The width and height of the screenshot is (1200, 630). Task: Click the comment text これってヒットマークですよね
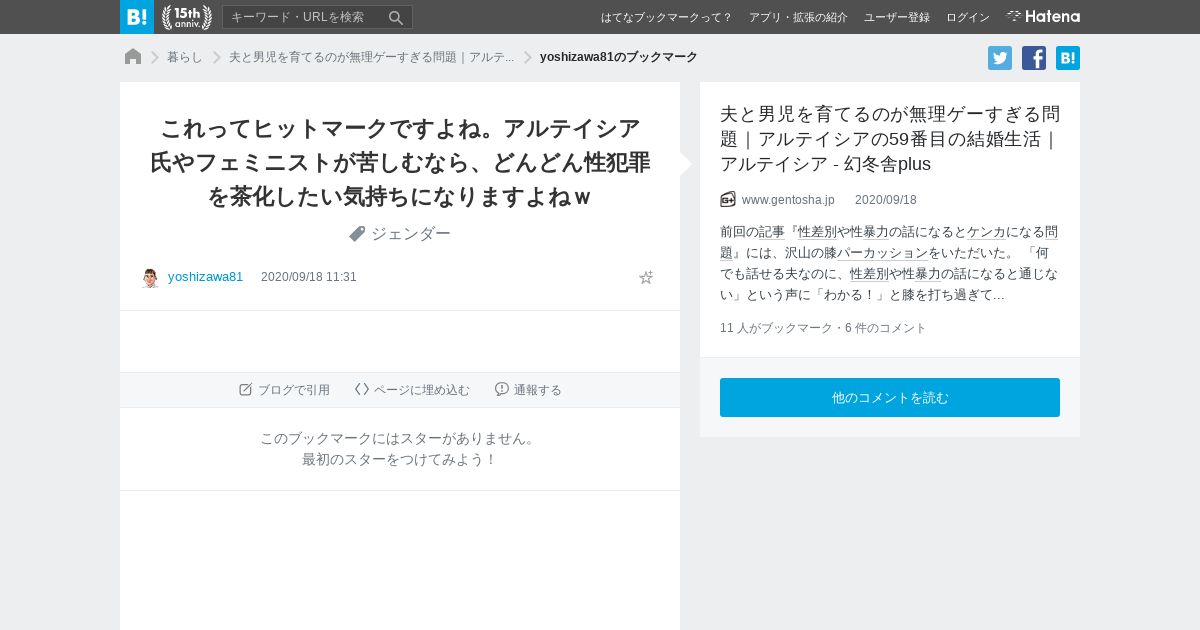tap(400, 162)
